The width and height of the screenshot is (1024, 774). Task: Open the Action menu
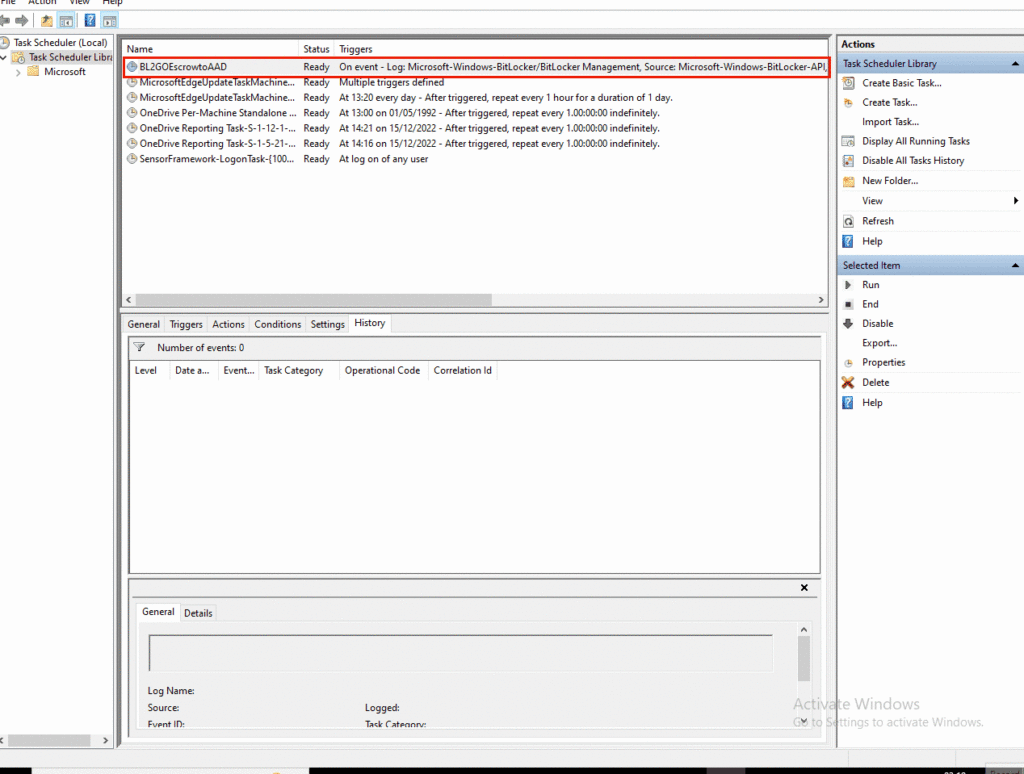pos(42,2)
